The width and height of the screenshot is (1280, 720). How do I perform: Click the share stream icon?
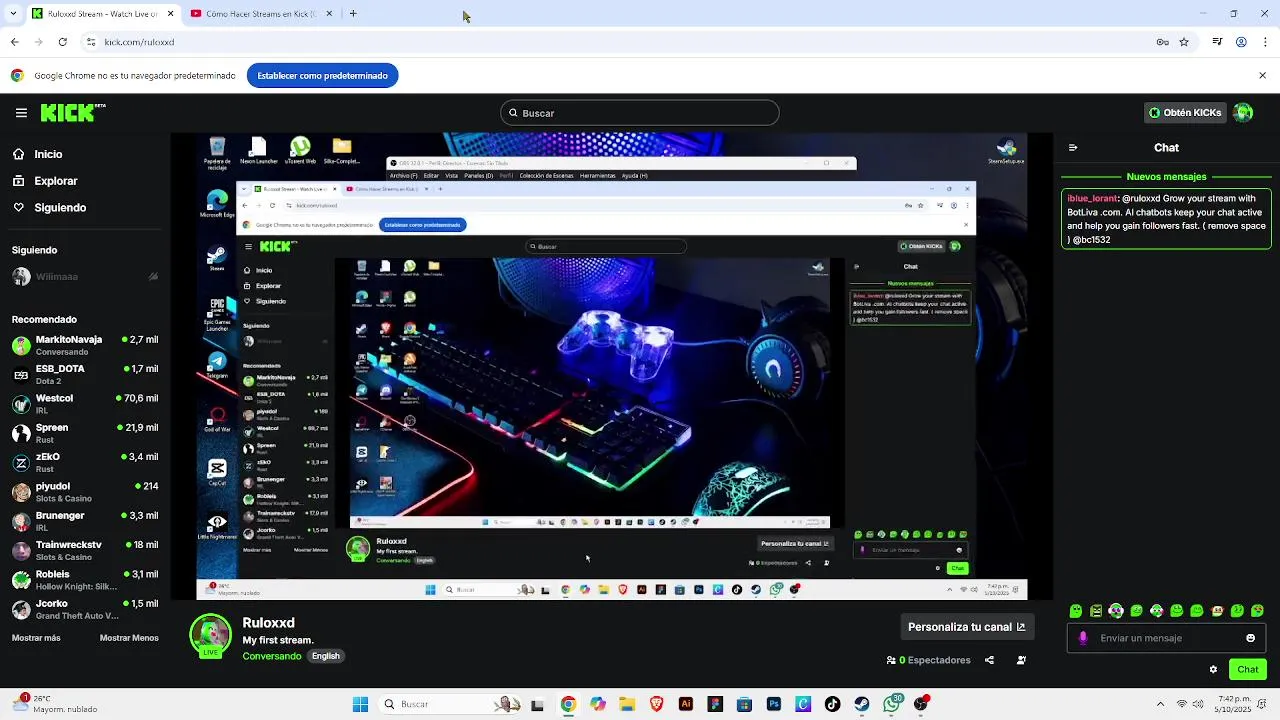[989, 660]
